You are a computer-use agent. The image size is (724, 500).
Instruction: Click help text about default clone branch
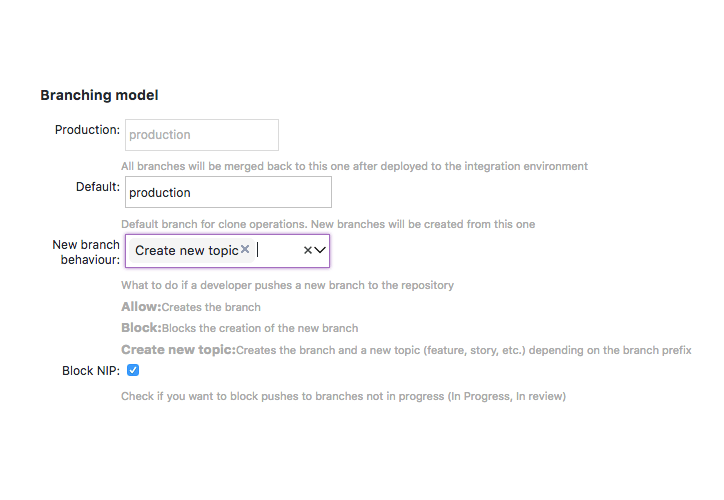(328, 224)
